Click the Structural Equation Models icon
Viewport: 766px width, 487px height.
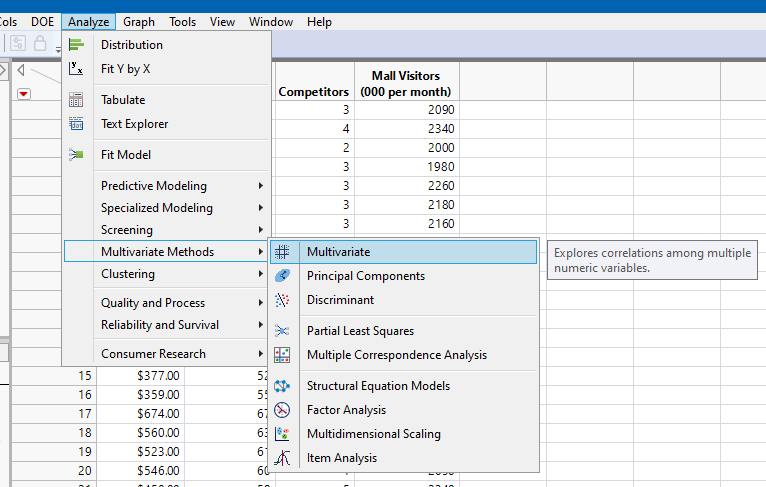(282, 386)
